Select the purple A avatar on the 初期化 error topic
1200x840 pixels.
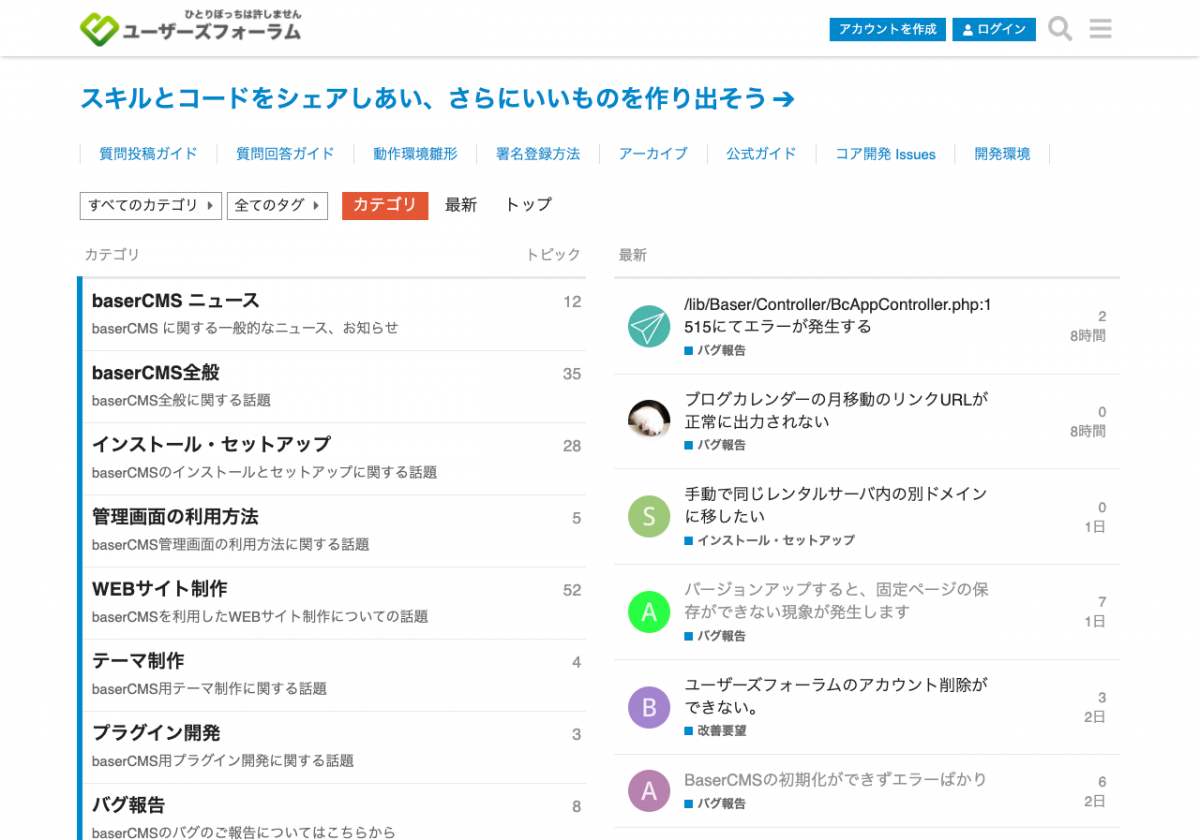pyautogui.click(x=648, y=792)
